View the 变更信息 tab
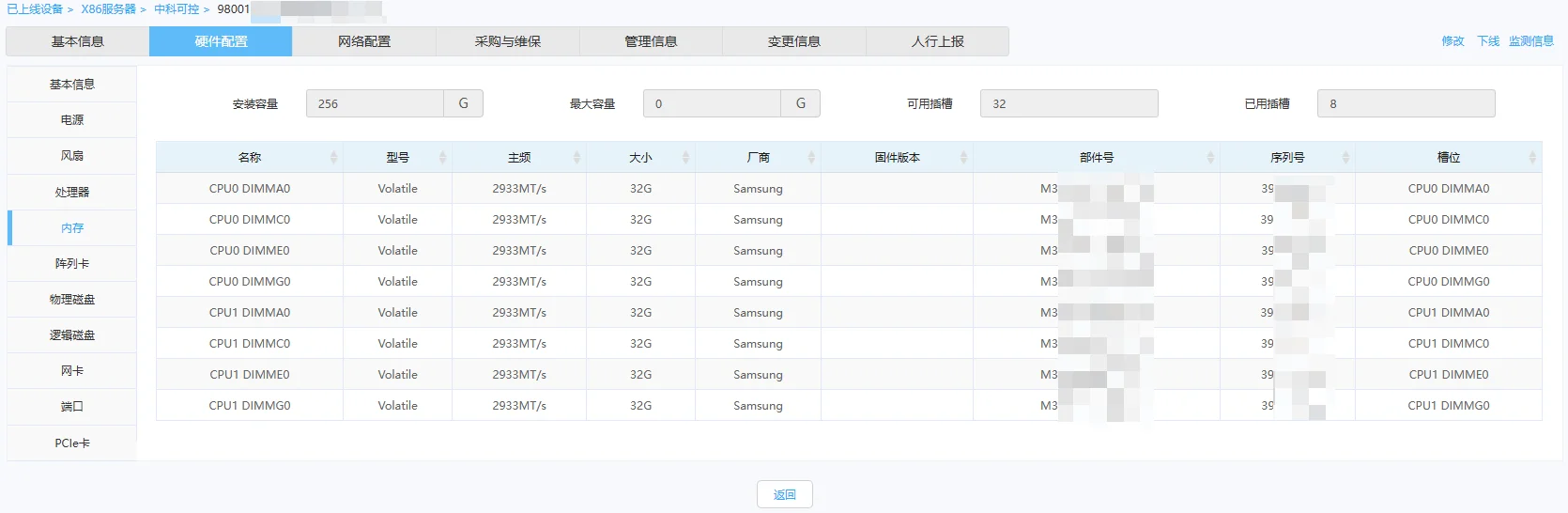The image size is (1568, 513). 794,41
